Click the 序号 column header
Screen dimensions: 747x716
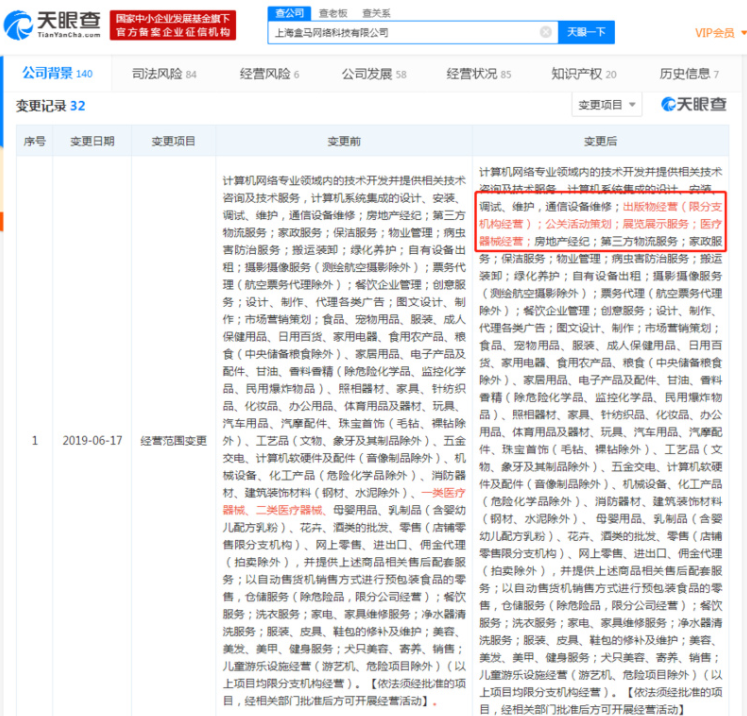coord(34,141)
